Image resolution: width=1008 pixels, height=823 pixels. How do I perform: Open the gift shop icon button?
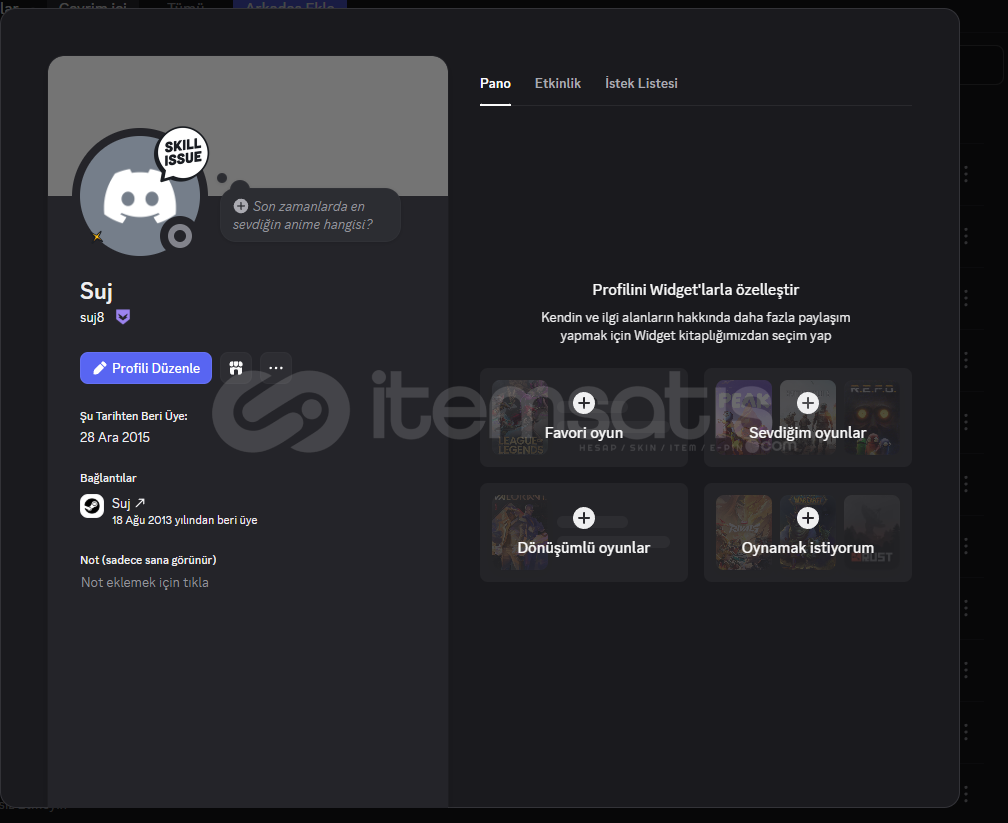236,368
